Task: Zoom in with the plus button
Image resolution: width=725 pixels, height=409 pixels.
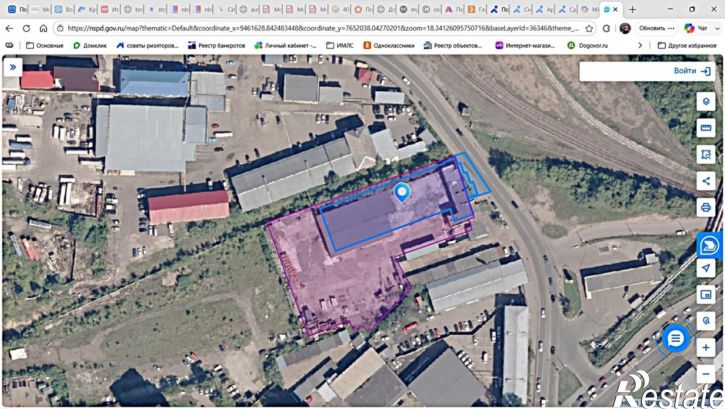Action: click(x=706, y=347)
